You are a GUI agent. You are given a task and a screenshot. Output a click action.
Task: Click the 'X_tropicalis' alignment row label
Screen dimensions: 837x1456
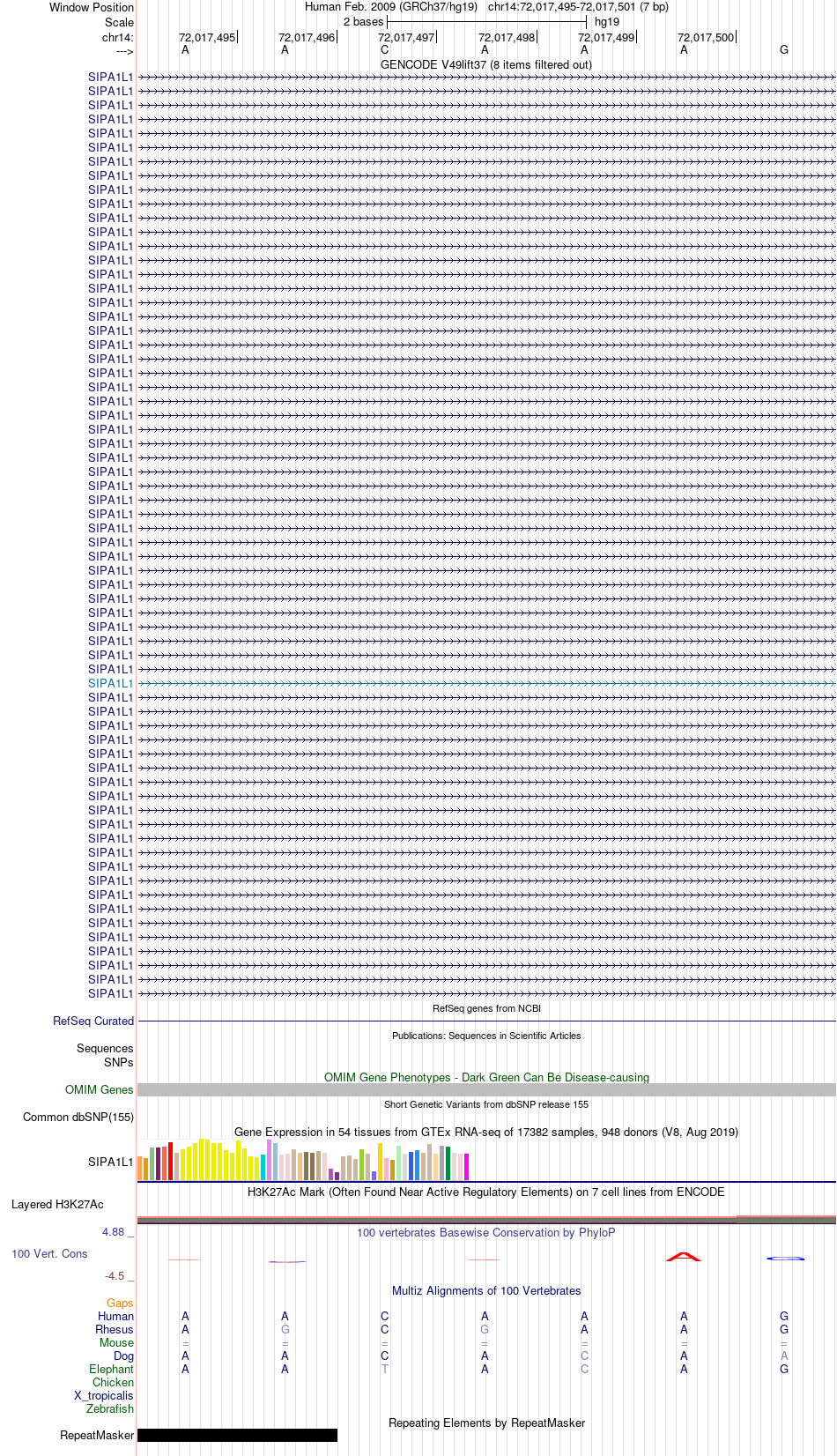coord(104,1395)
